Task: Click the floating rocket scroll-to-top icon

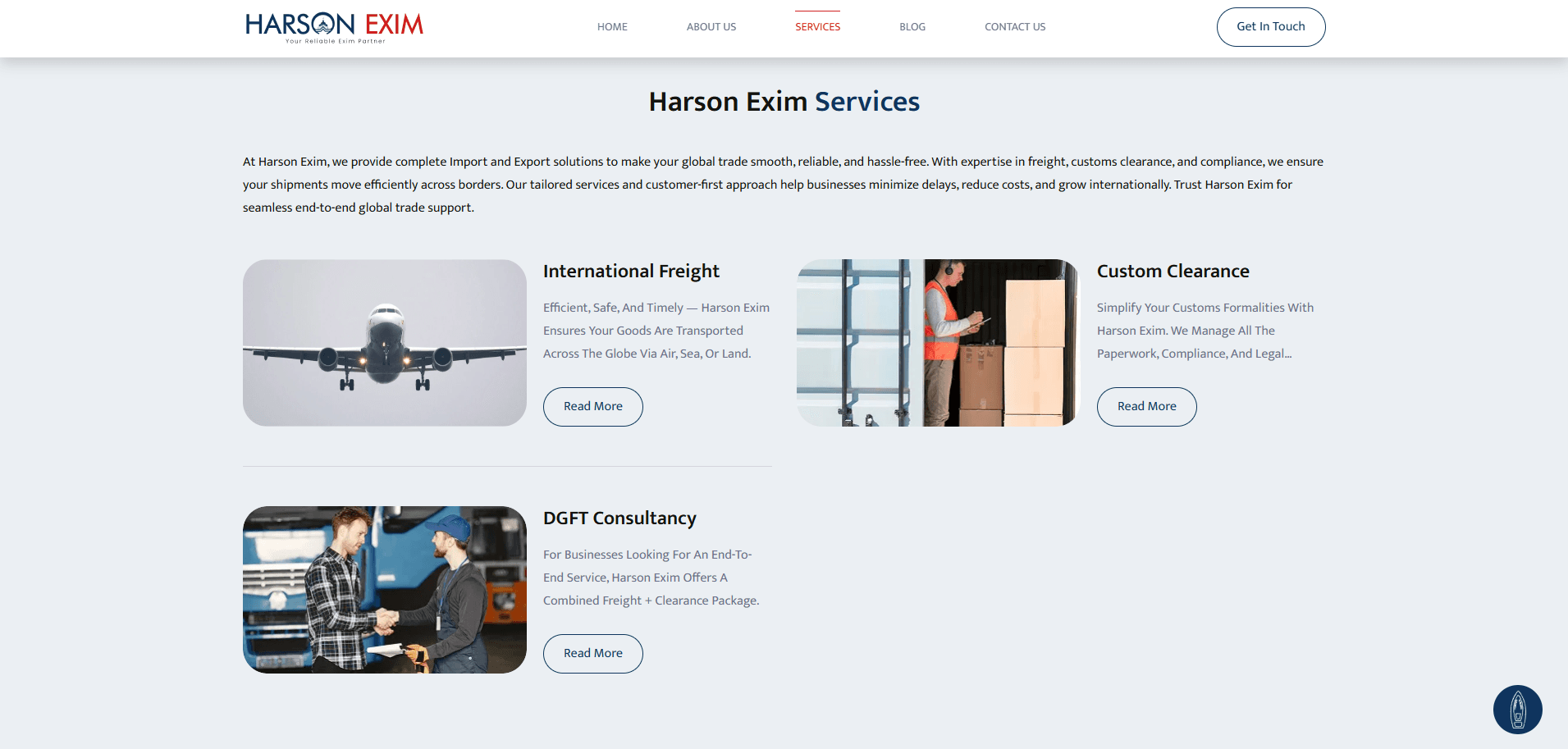Action: 1517,710
